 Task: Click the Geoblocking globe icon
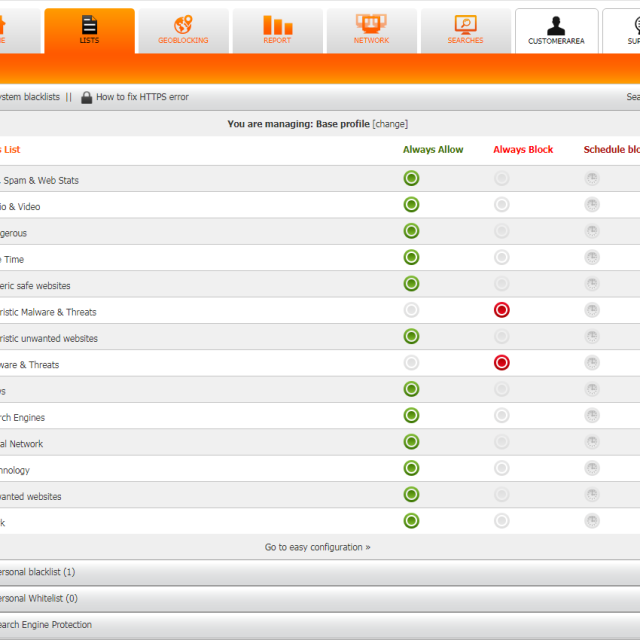183,25
